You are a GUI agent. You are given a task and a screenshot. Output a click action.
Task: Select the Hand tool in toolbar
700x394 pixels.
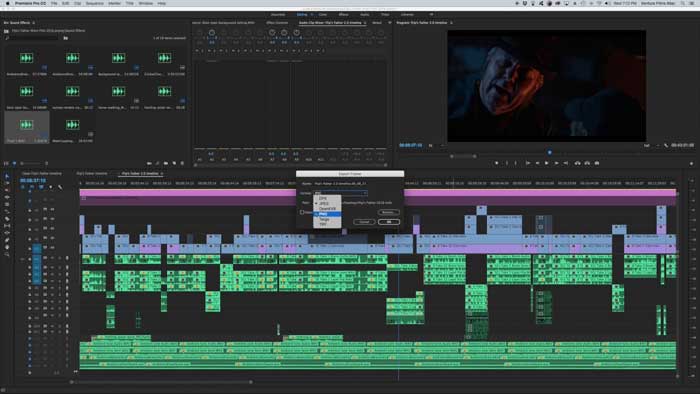tap(7, 247)
